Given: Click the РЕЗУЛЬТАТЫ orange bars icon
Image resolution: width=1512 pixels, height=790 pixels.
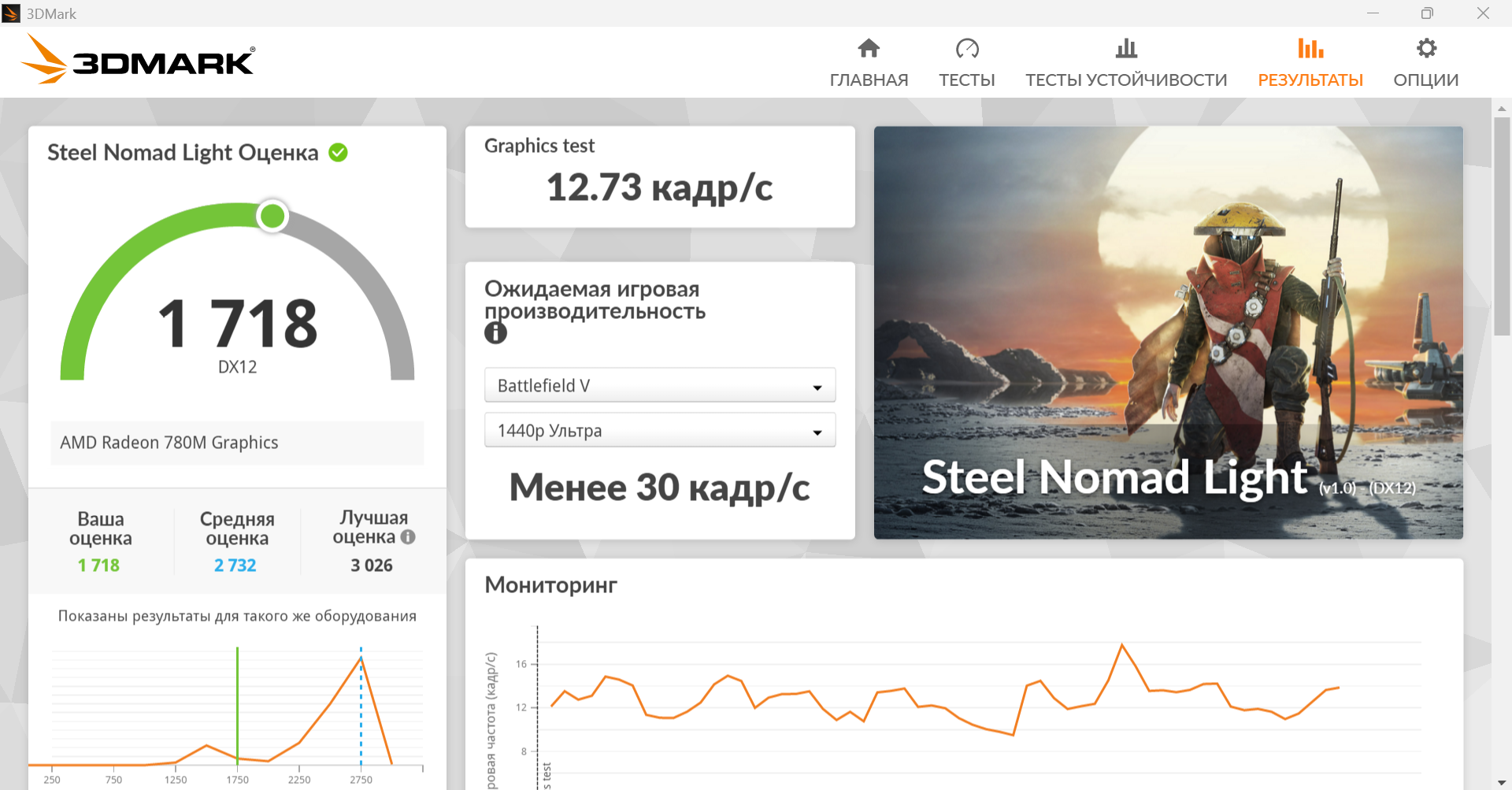Looking at the screenshot, I should click(x=1310, y=49).
